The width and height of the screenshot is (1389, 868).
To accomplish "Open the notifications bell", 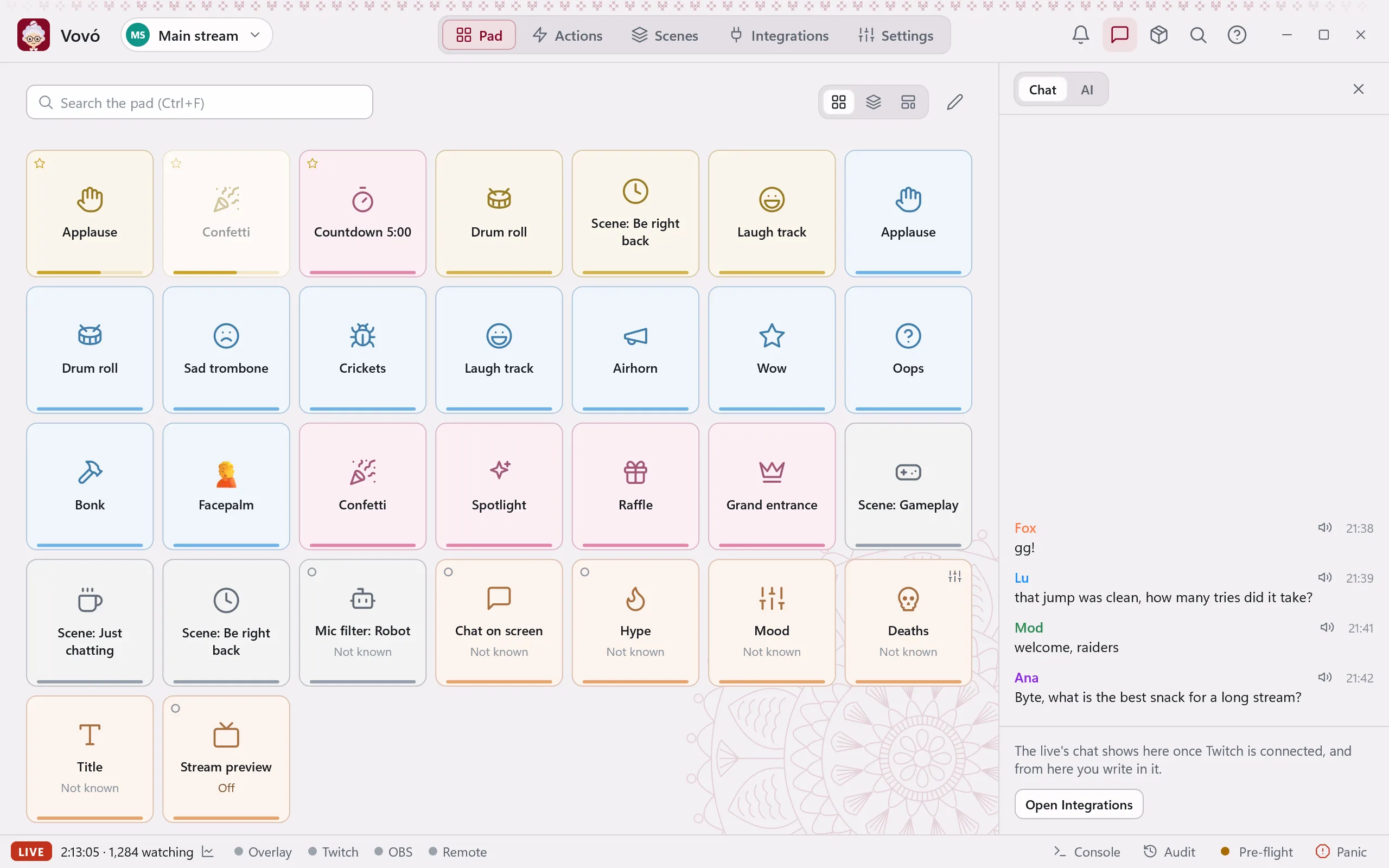I will point(1080,35).
